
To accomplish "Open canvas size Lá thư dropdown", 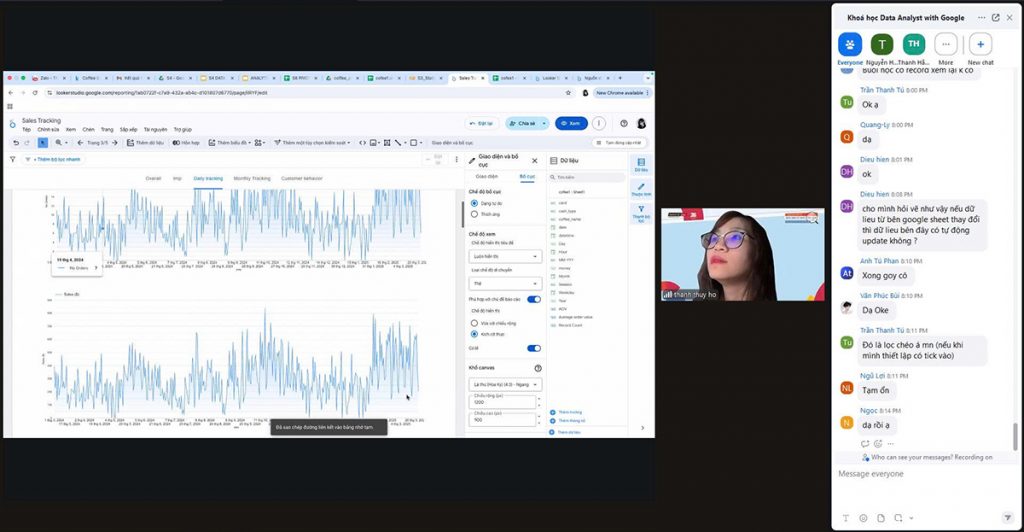I will (x=505, y=384).
